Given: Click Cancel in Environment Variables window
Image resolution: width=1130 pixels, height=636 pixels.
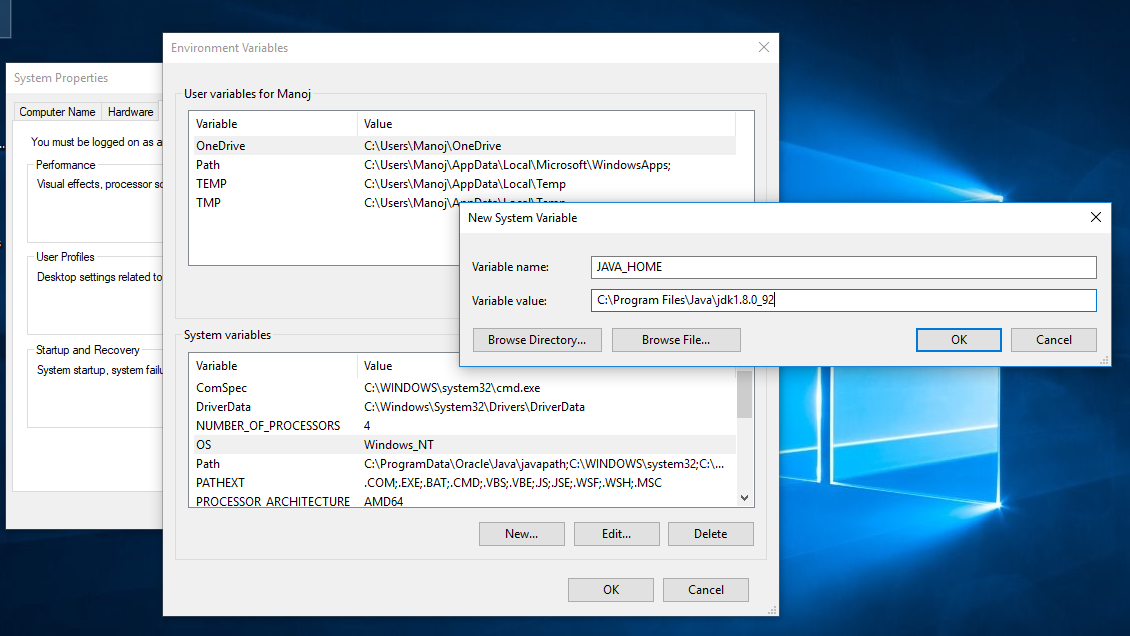Looking at the screenshot, I should 706,590.
